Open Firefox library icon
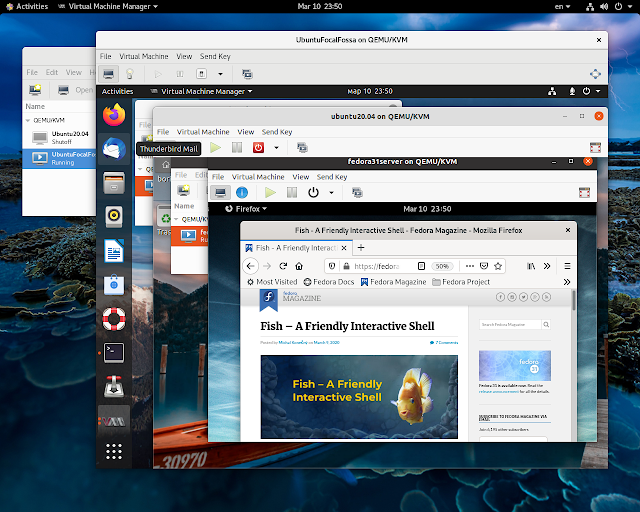640x512 pixels. pos(531,266)
